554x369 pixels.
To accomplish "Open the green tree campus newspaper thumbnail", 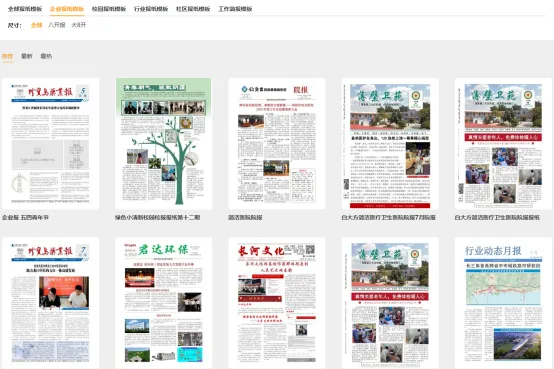I will (164, 144).
